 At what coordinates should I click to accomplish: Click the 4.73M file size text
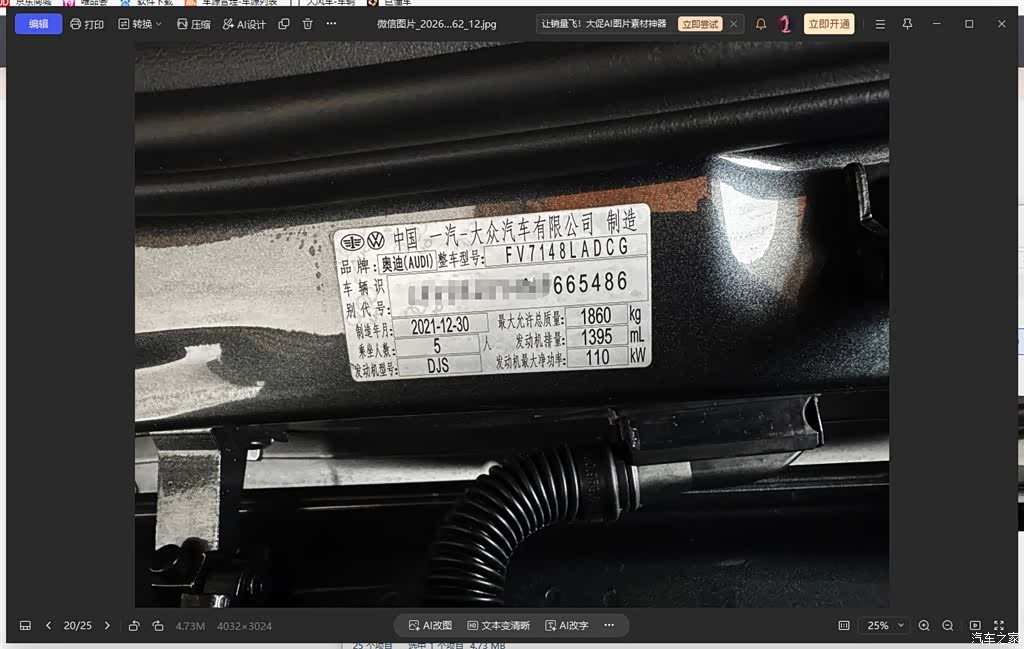[190, 626]
